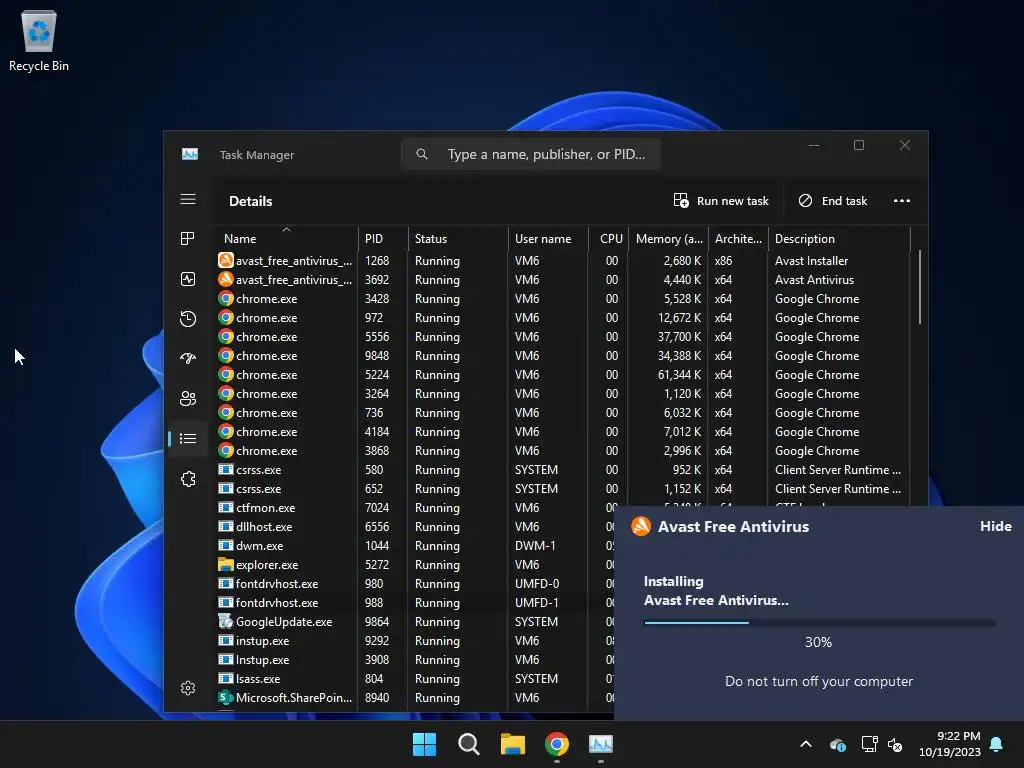Screen dimensions: 1024x768
Task: Click the muted volume tray icon
Action: (895, 744)
